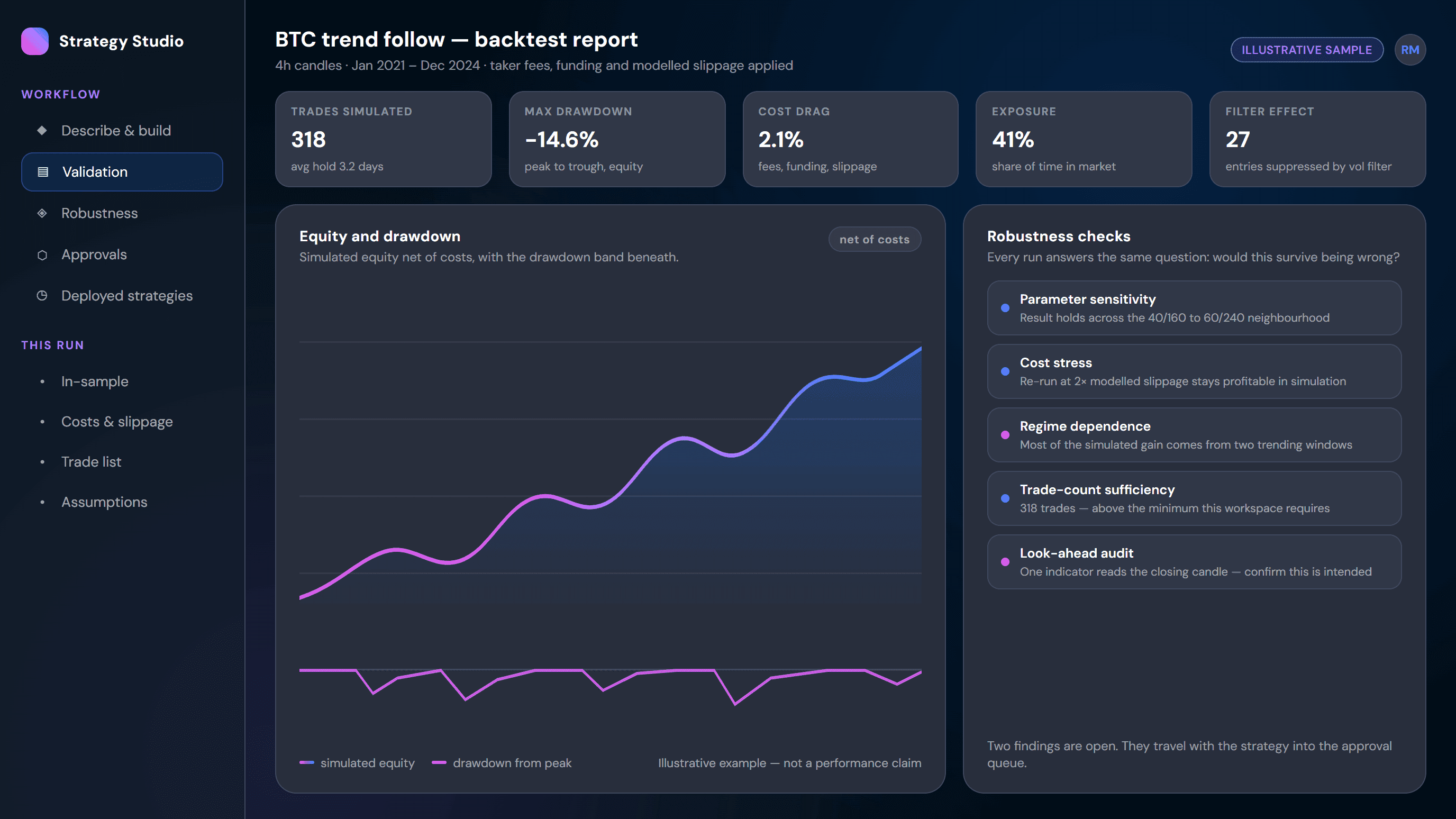Click 'Illustrative example — not a performance claim'
This screenshot has width=1456, height=819.
click(x=789, y=763)
